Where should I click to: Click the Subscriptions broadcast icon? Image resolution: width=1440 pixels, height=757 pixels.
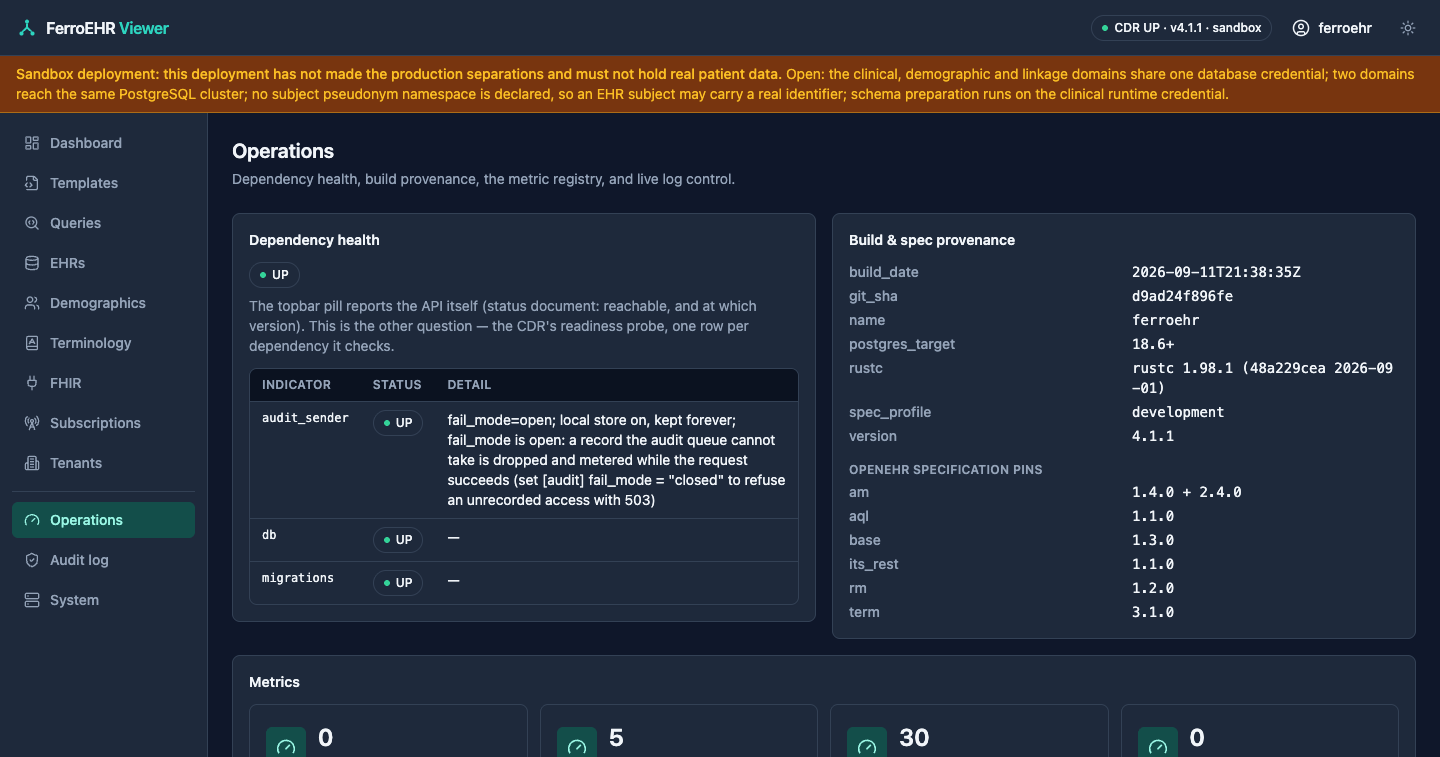tap(32, 423)
